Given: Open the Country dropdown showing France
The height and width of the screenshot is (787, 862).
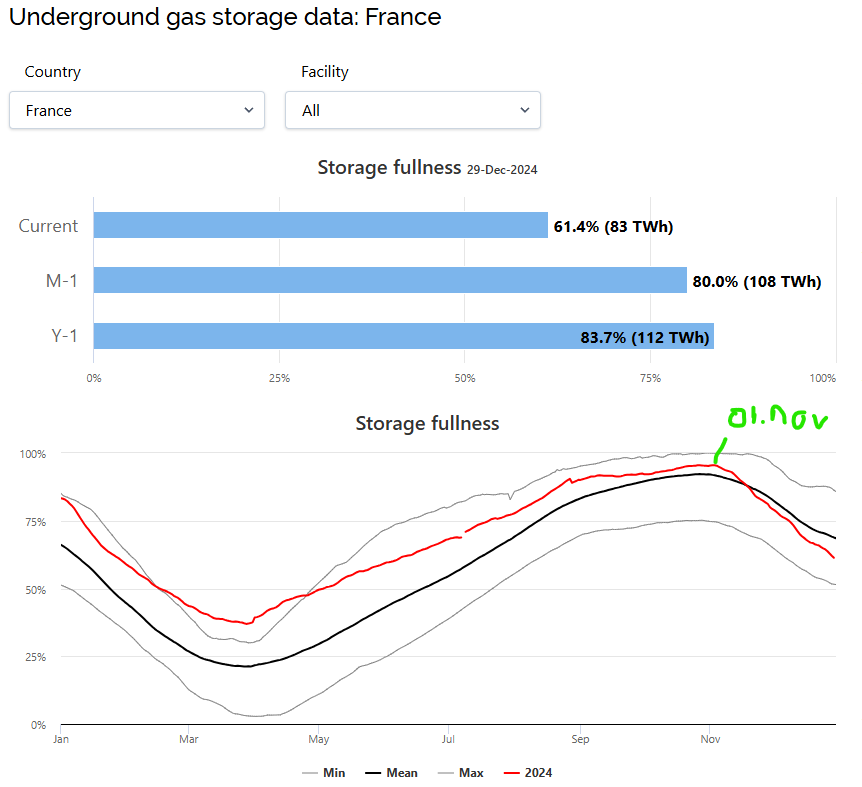Looking at the screenshot, I should (x=136, y=110).
